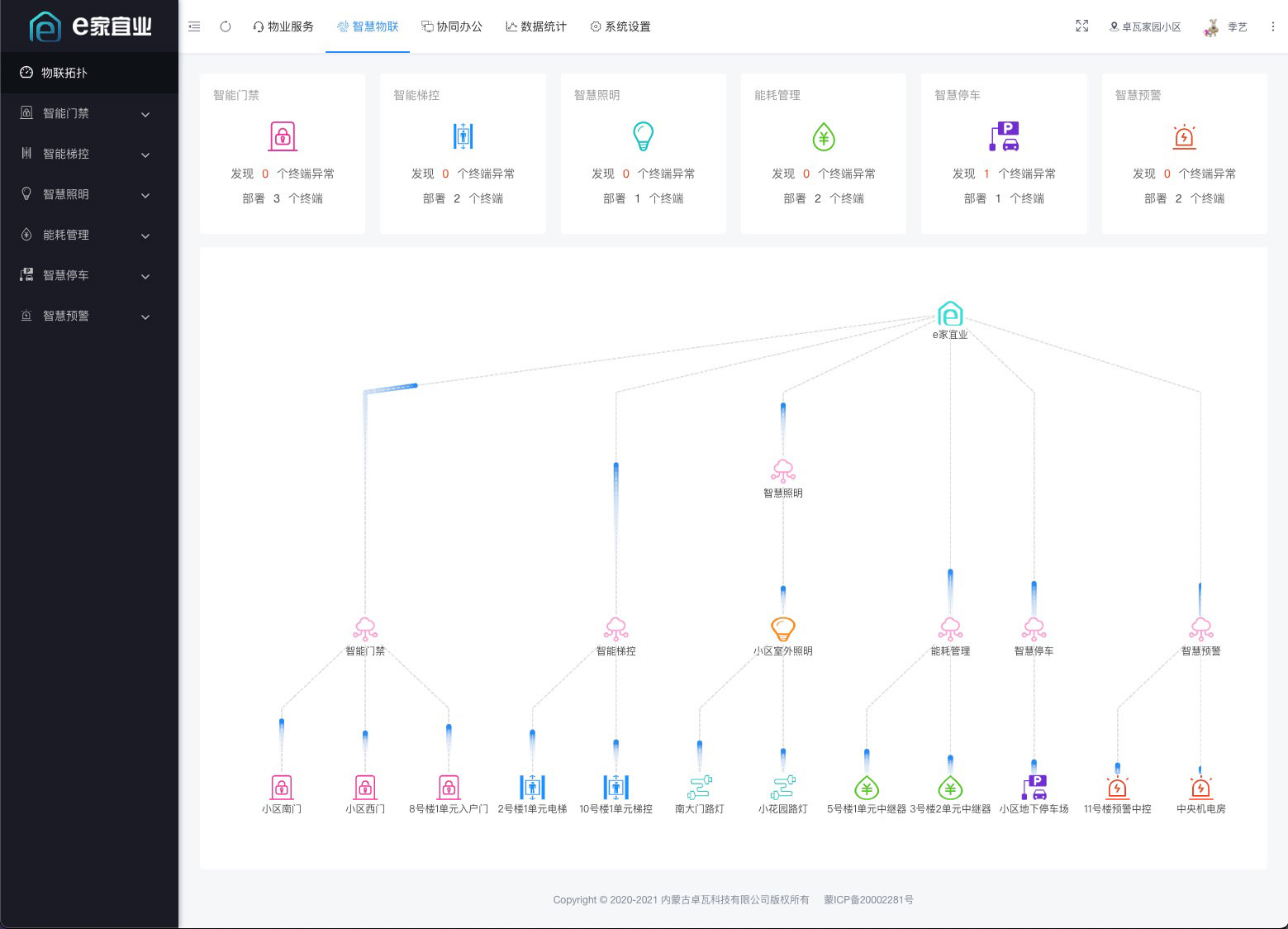Toggle the sidebar collapse icon

pyautogui.click(x=194, y=26)
